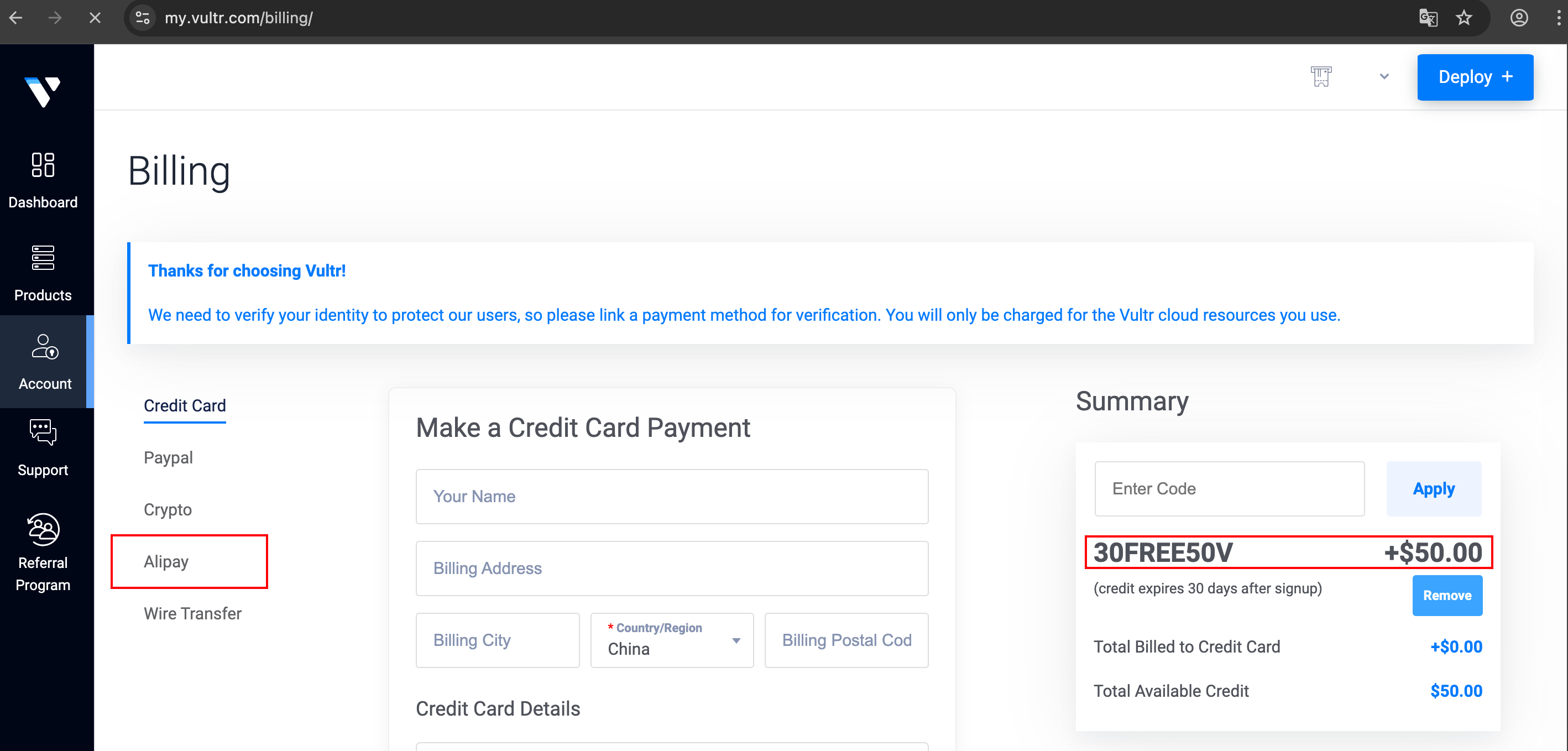Switch to the Crypto payment tab
Screen dimensions: 1568x751
168,510
